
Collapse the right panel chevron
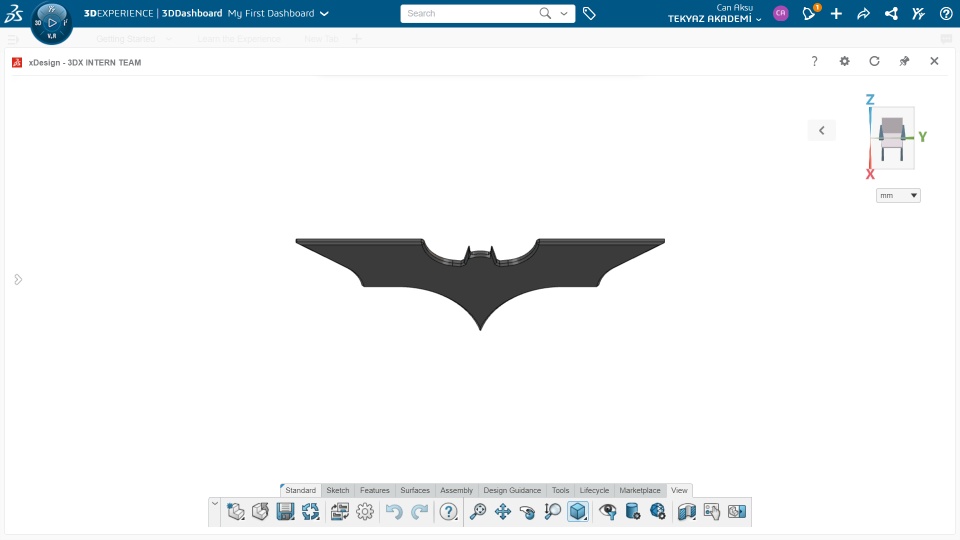[x=822, y=130]
